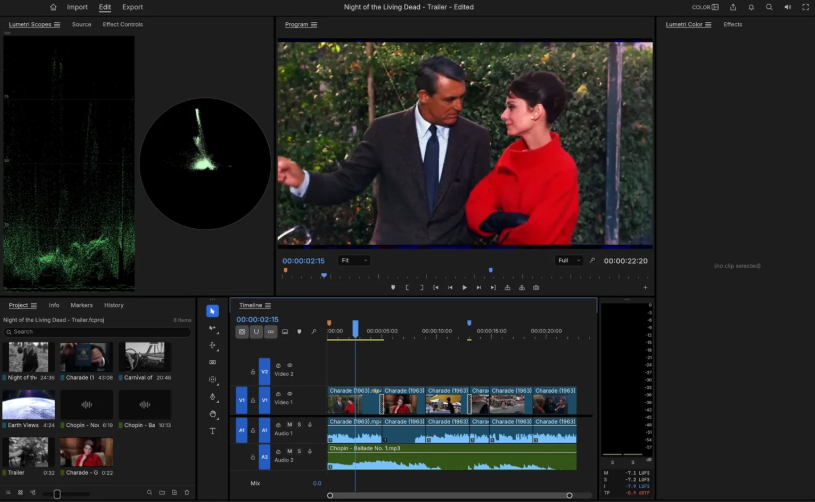
Task: Click the Home icon in top bar
Action: click(53, 7)
